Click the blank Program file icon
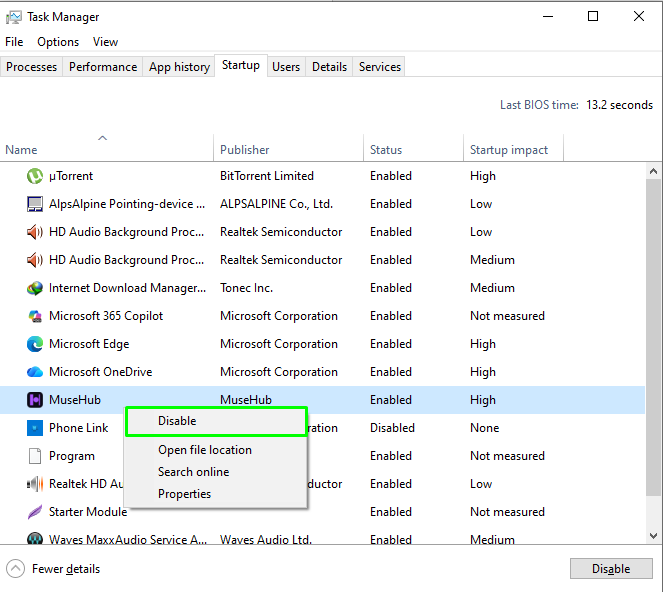The height and width of the screenshot is (592, 663). coord(35,456)
